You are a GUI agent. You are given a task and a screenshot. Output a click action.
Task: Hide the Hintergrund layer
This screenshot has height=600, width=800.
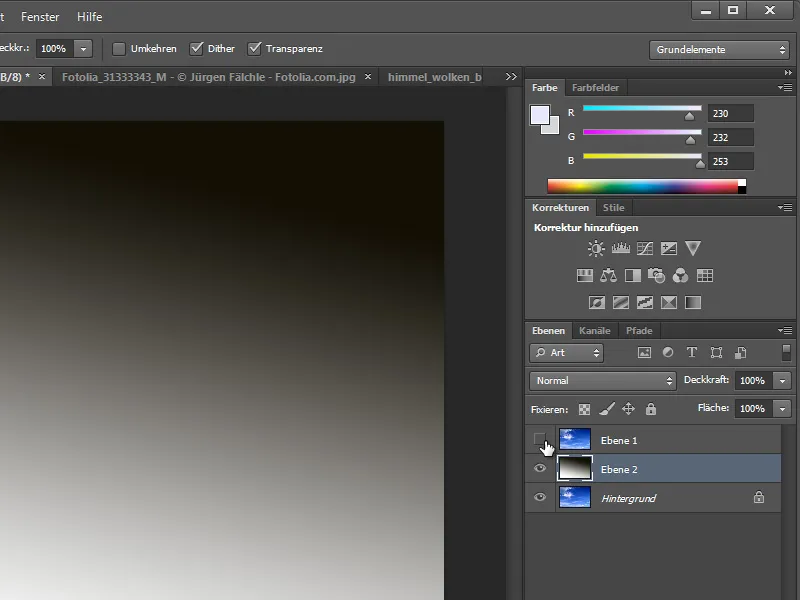[540, 497]
